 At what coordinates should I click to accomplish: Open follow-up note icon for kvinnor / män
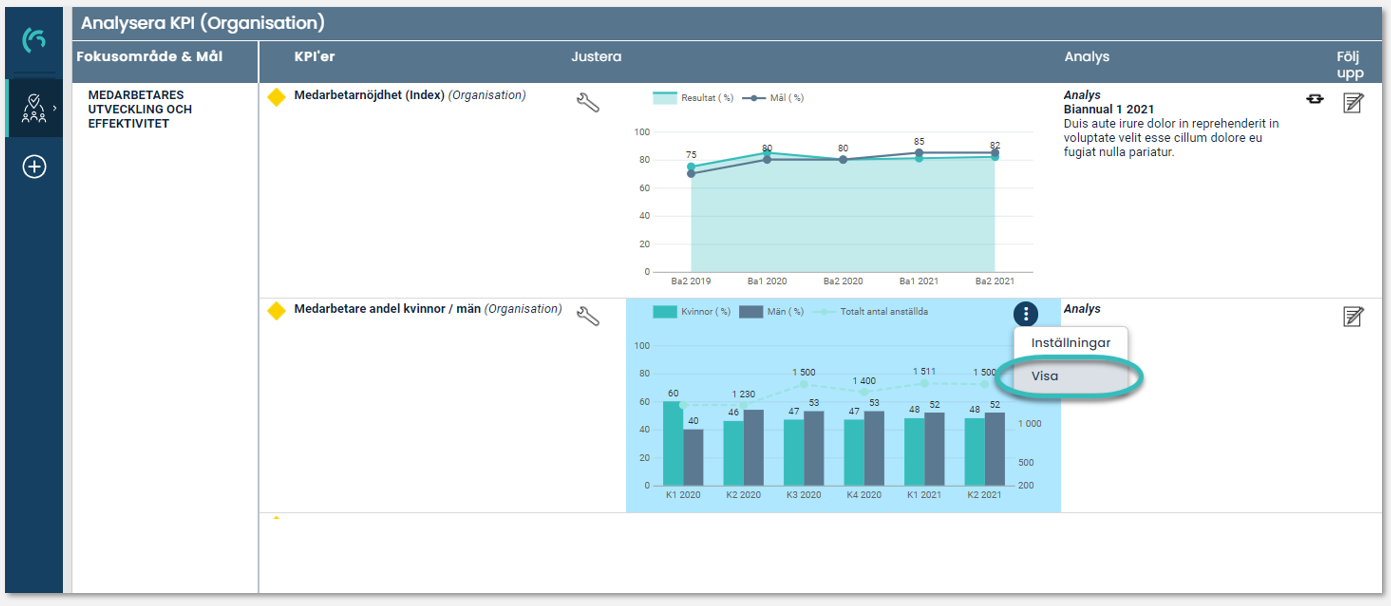1353,317
